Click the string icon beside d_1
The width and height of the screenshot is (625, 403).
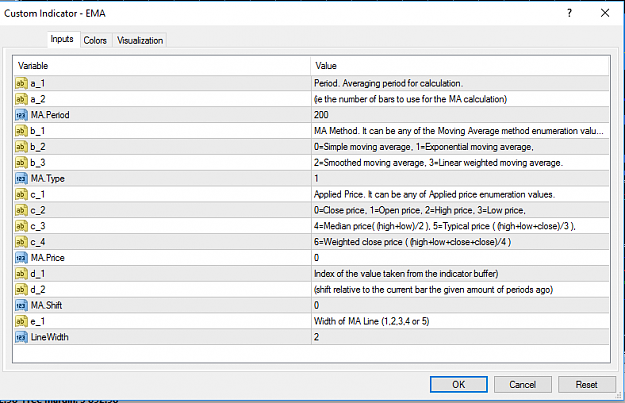tap(21, 274)
